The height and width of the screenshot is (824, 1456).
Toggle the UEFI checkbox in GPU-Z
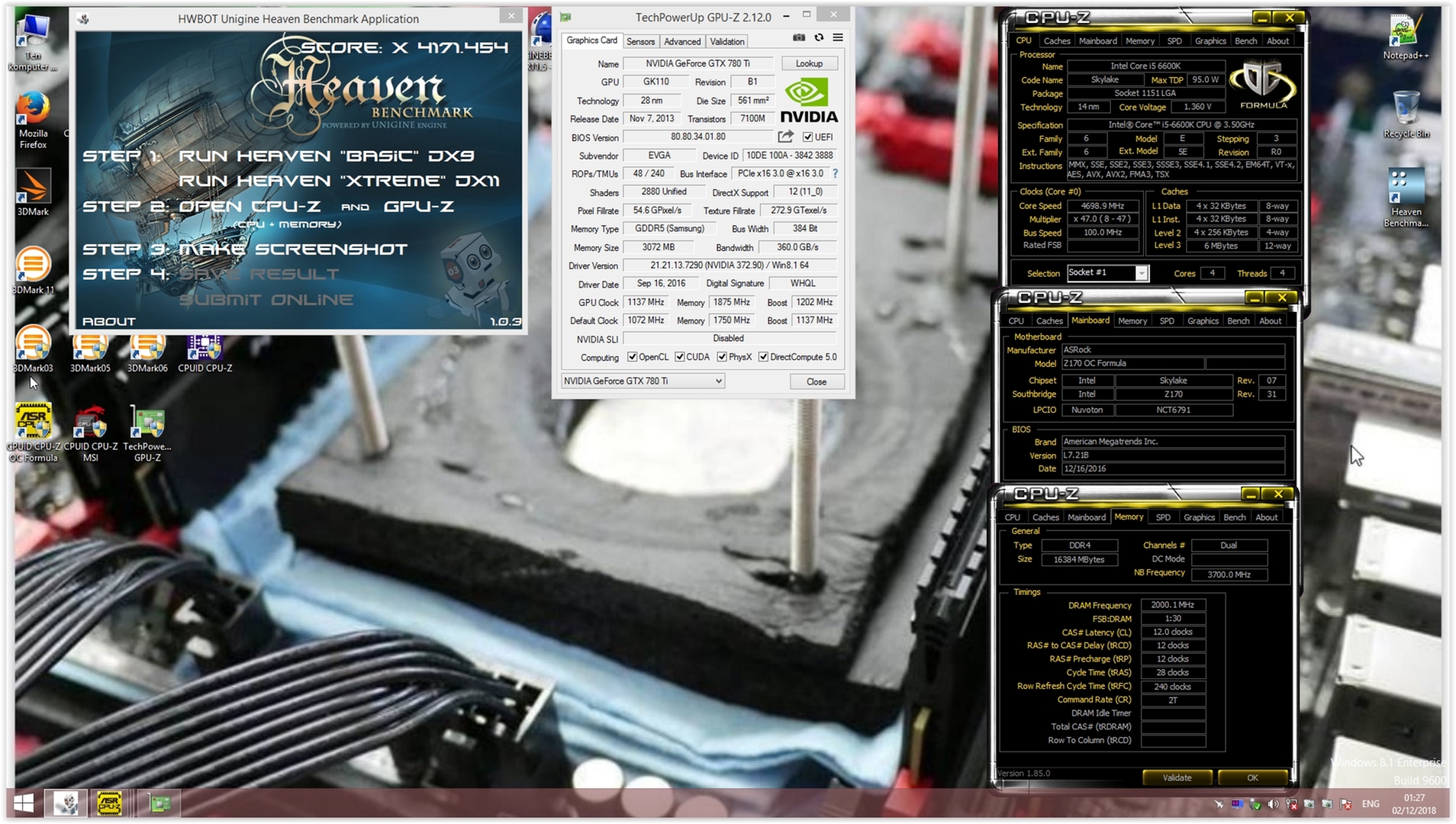tap(807, 137)
